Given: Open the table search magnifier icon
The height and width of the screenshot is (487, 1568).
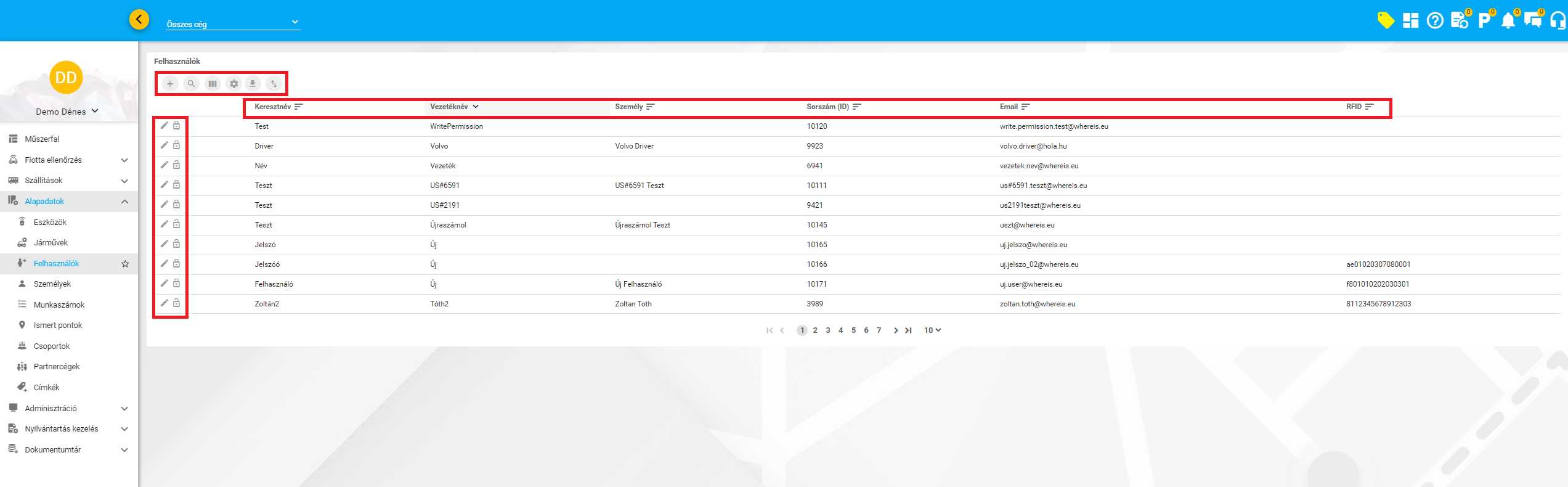Looking at the screenshot, I should [192, 84].
